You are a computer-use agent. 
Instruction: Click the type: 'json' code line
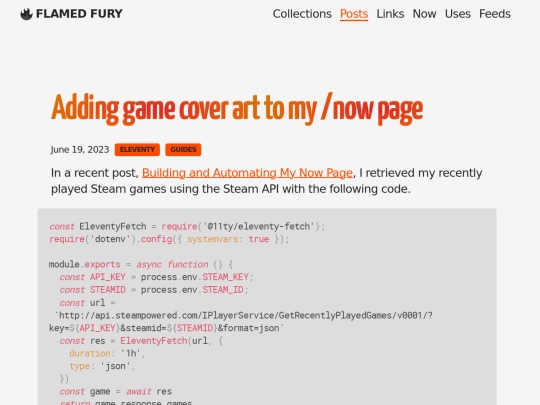(x=102, y=366)
